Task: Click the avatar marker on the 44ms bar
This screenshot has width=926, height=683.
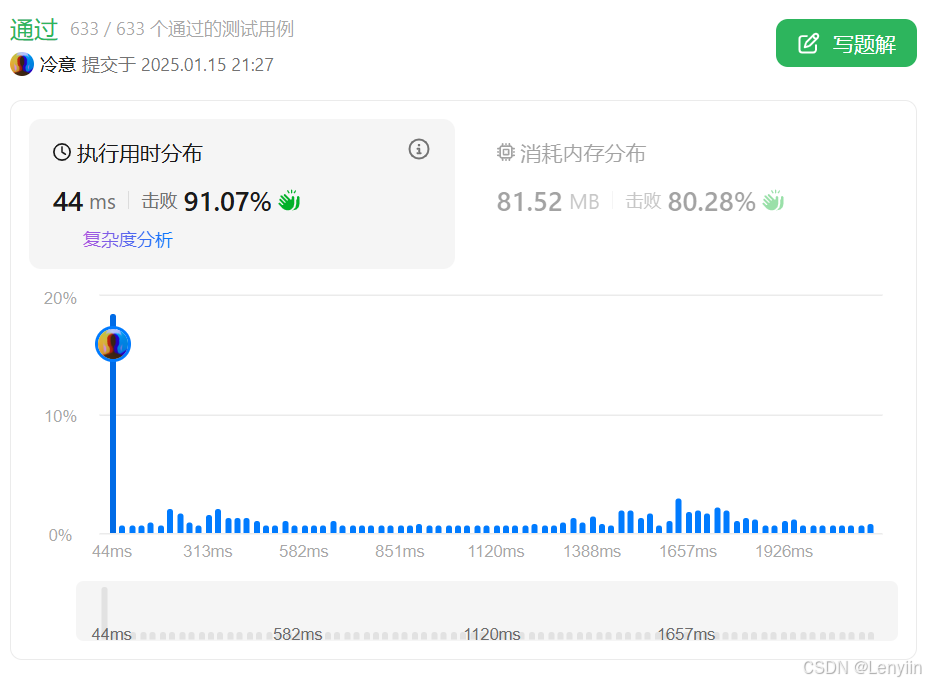Action: point(113,344)
